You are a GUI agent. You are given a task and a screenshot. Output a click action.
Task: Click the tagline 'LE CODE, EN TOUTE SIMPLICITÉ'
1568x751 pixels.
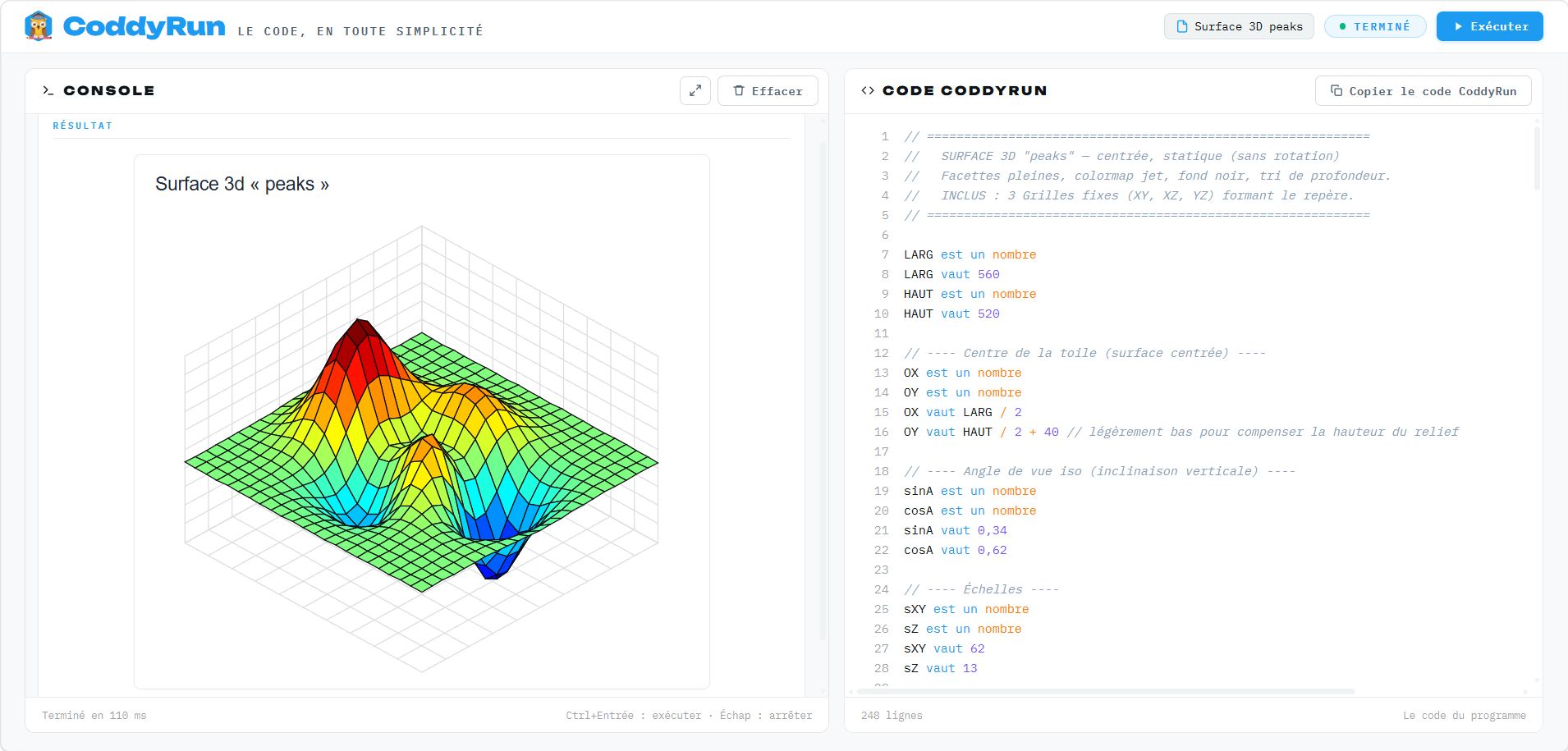click(360, 31)
